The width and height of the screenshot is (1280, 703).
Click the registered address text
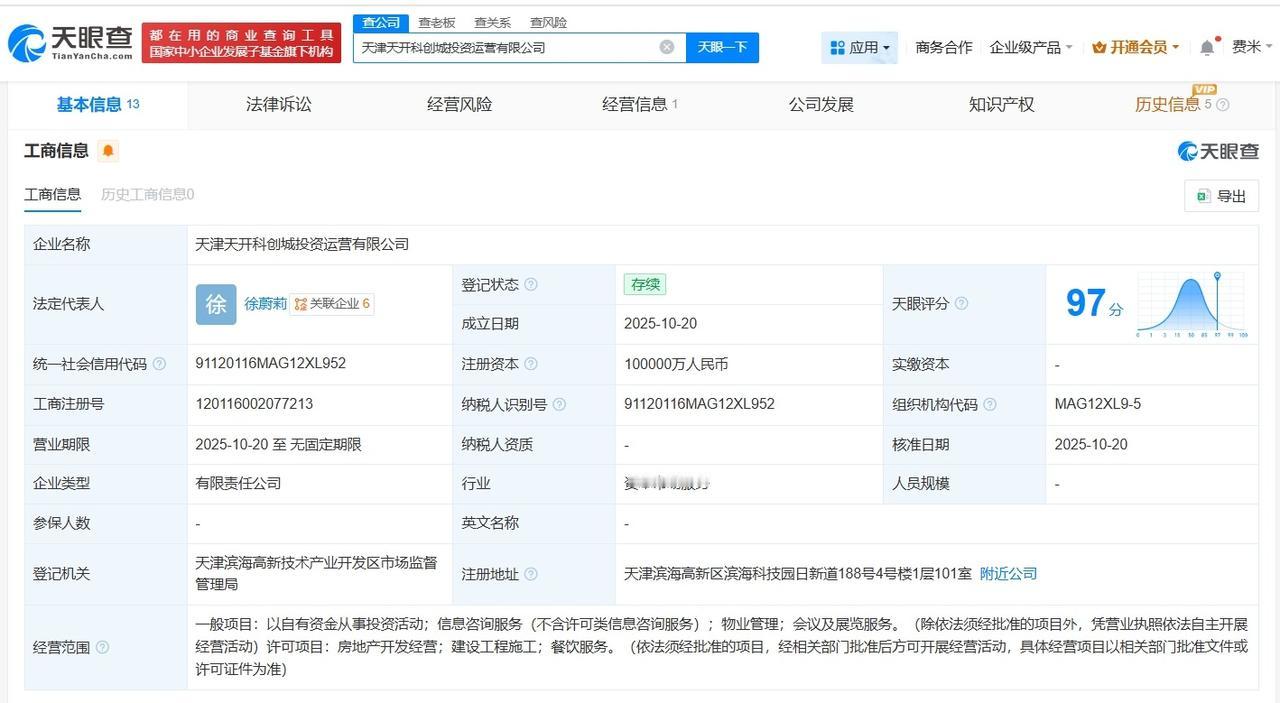coord(798,574)
